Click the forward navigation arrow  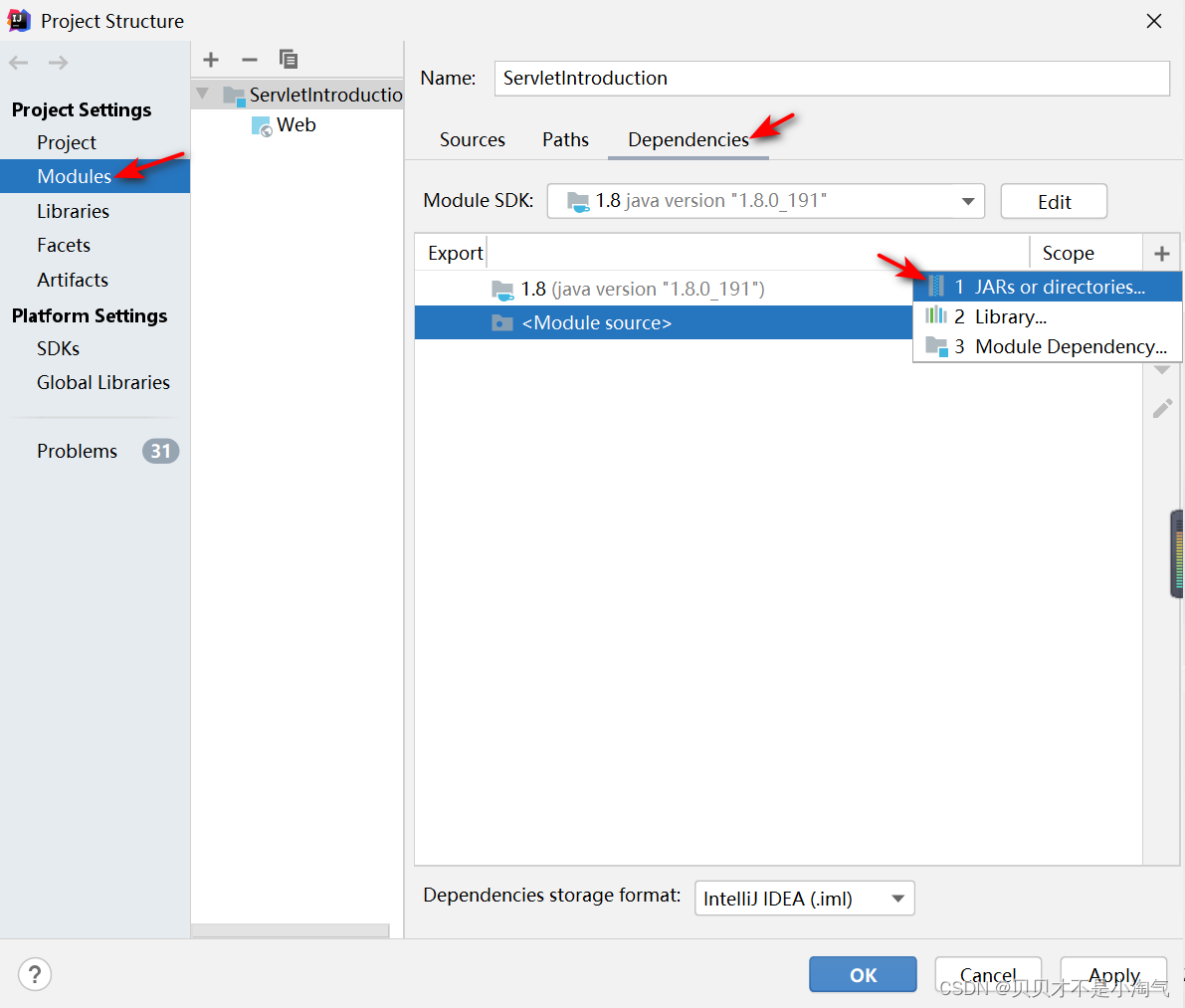point(58,63)
